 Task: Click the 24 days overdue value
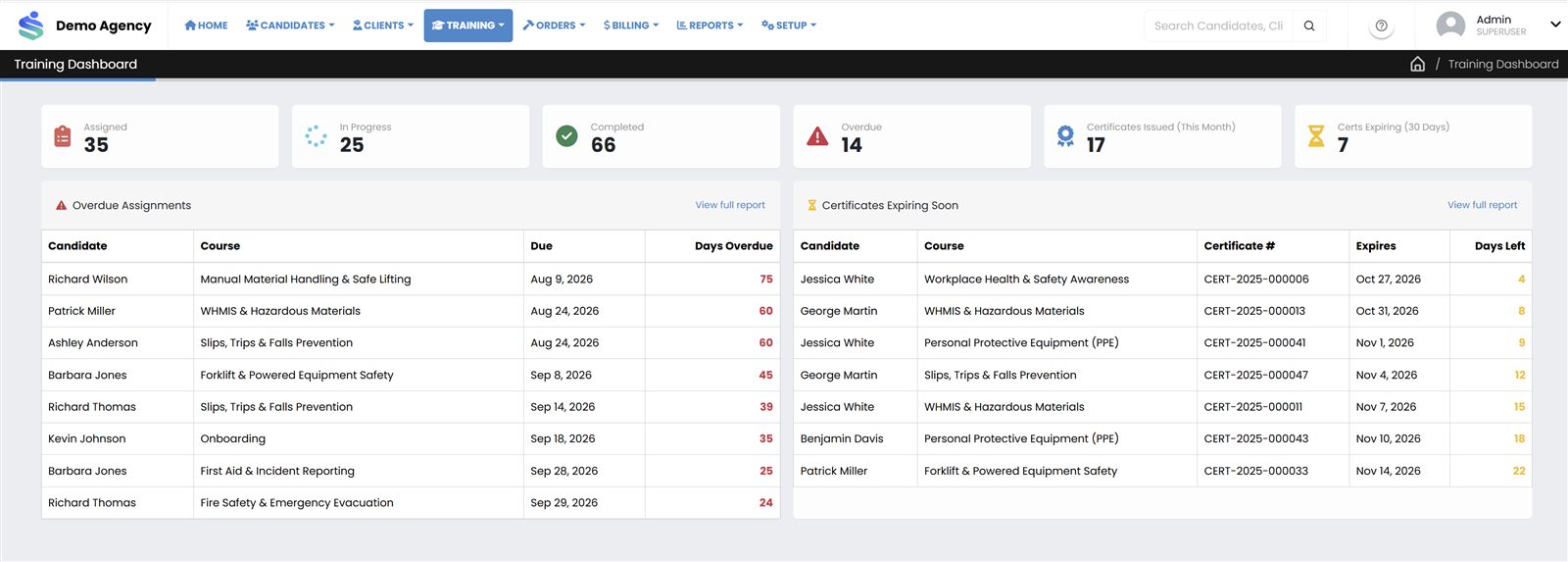(766, 503)
